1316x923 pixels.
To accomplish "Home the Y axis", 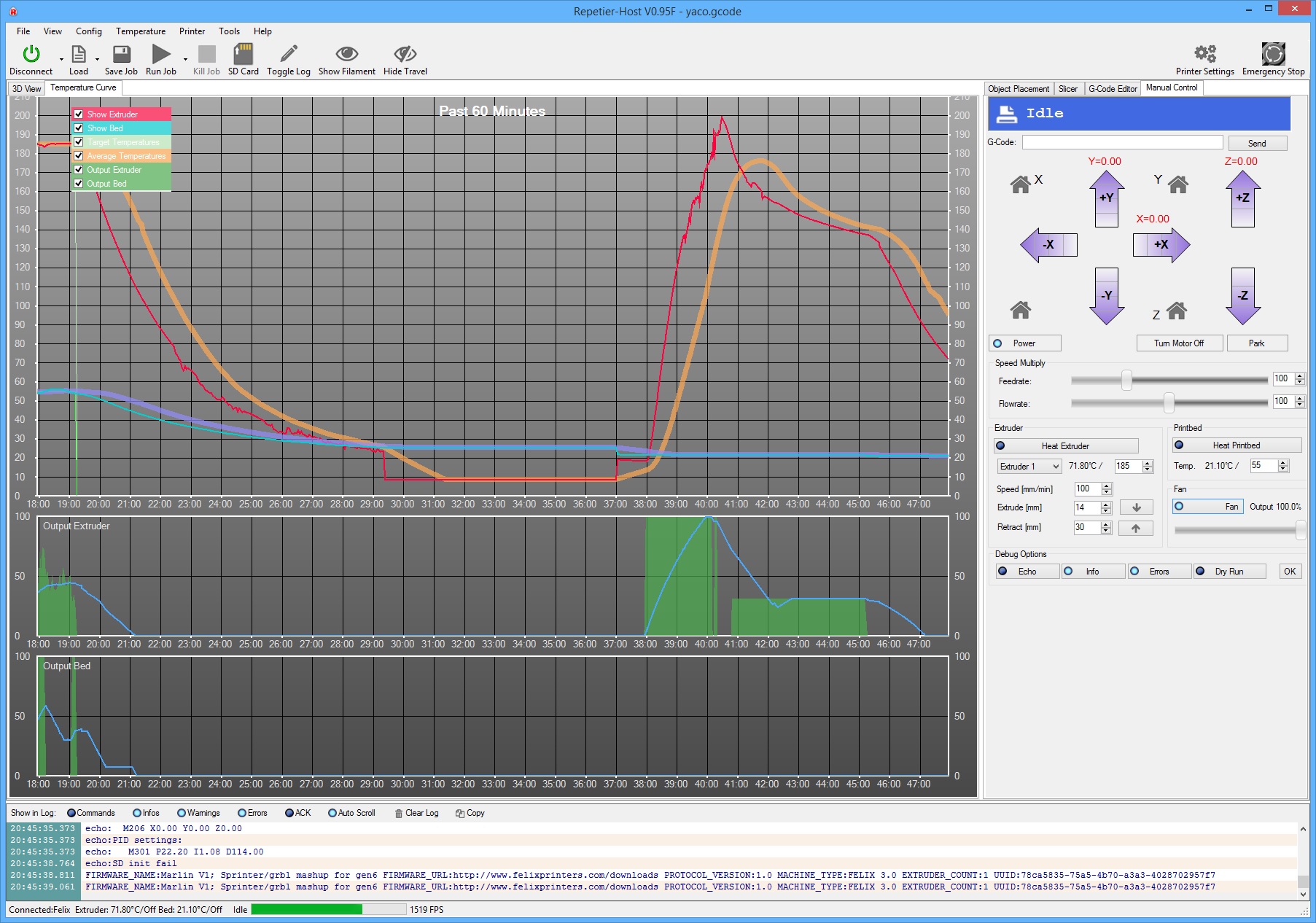I will point(1178,184).
